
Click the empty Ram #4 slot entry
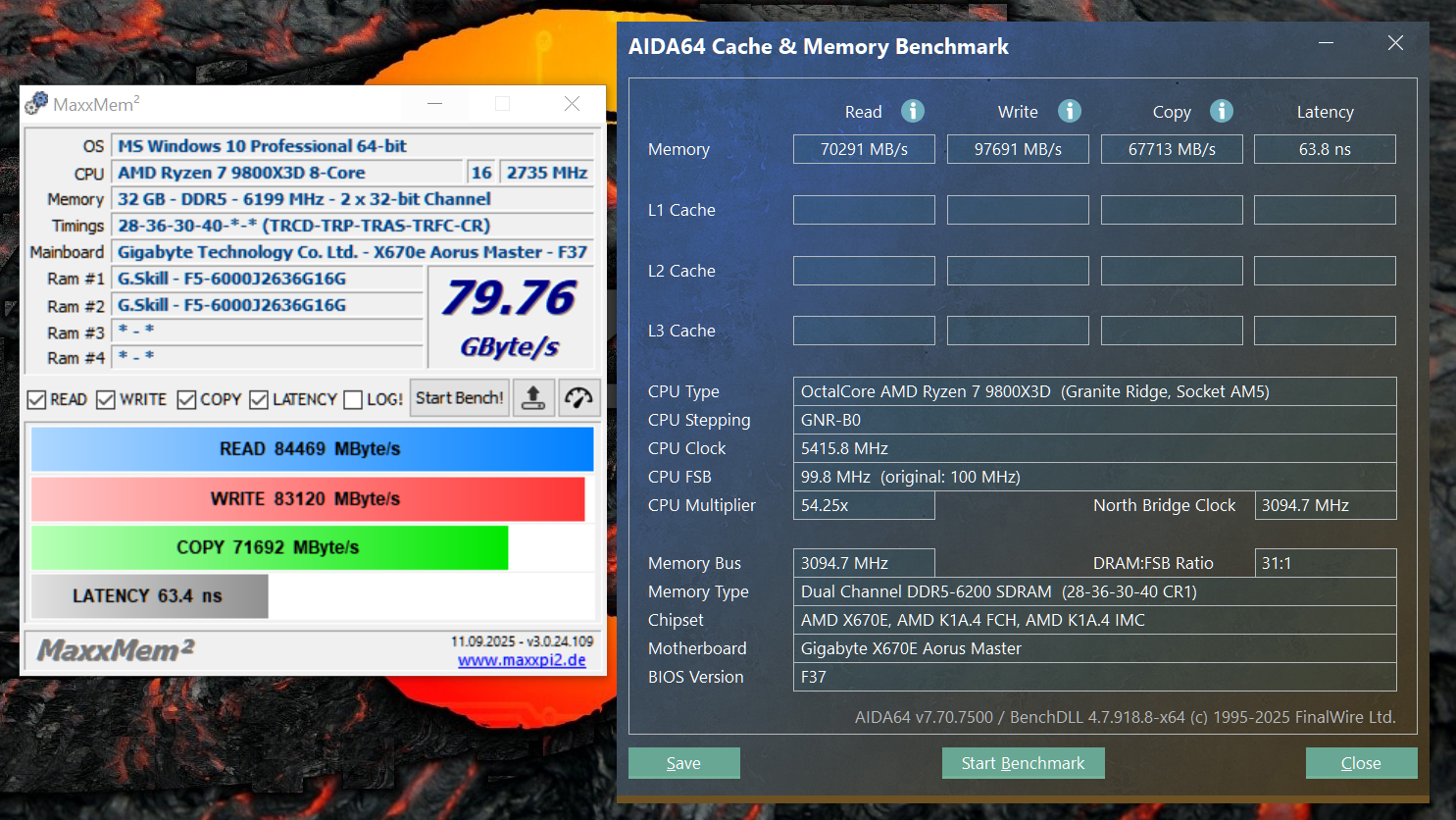pyautogui.click(x=268, y=356)
